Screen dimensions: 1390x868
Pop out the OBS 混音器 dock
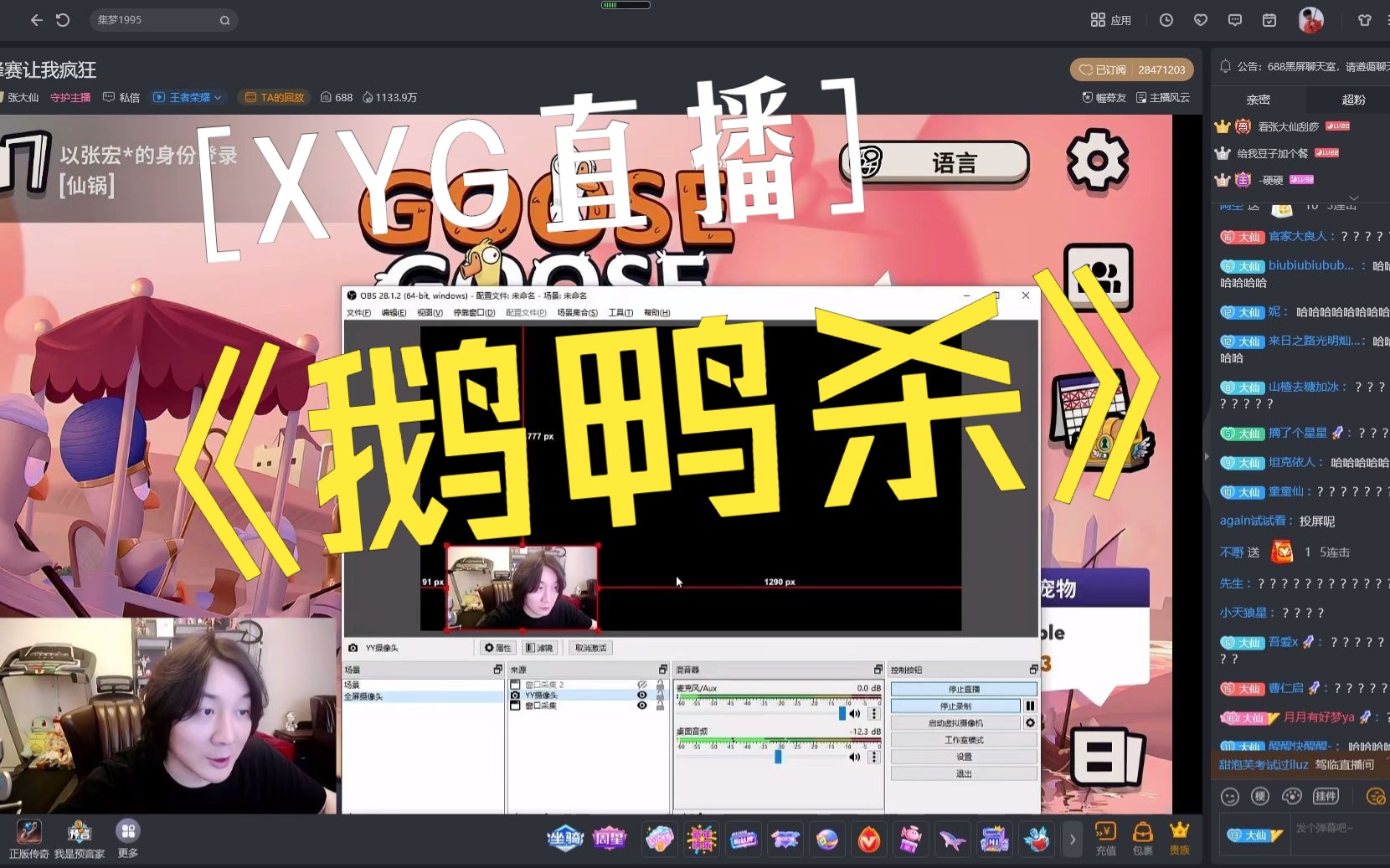pyautogui.click(x=878, y=670)
